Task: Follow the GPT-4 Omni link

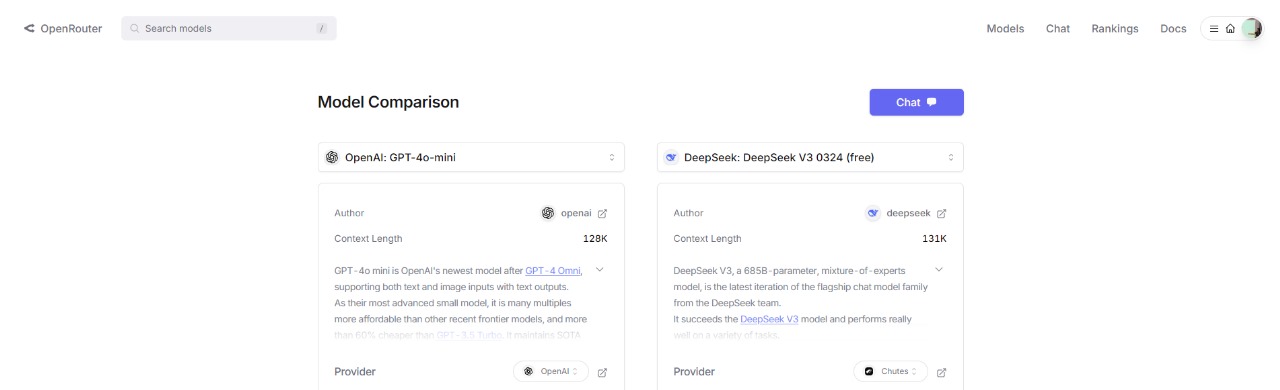Action: click(x=553, y=270)
